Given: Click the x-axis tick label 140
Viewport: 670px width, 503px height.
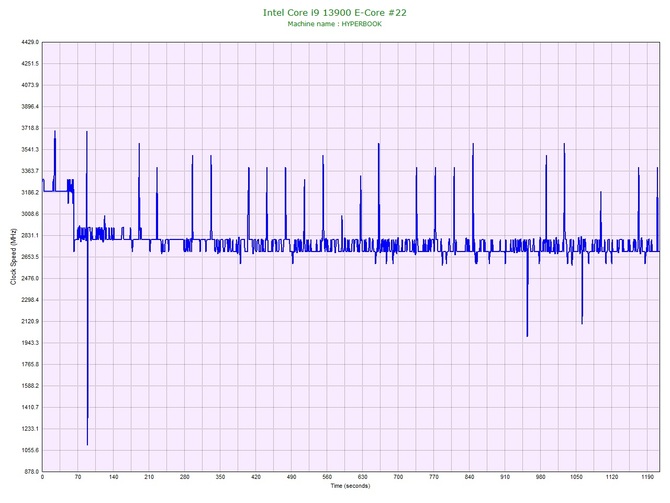Looking at the screenshot, I should point(113,477).
